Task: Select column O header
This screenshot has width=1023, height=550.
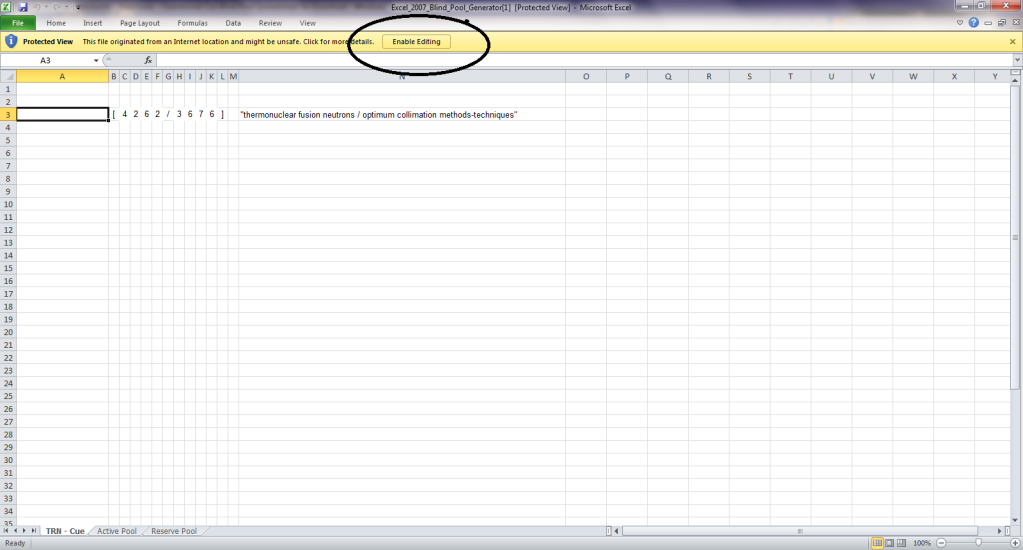Action: pos(586,76)
